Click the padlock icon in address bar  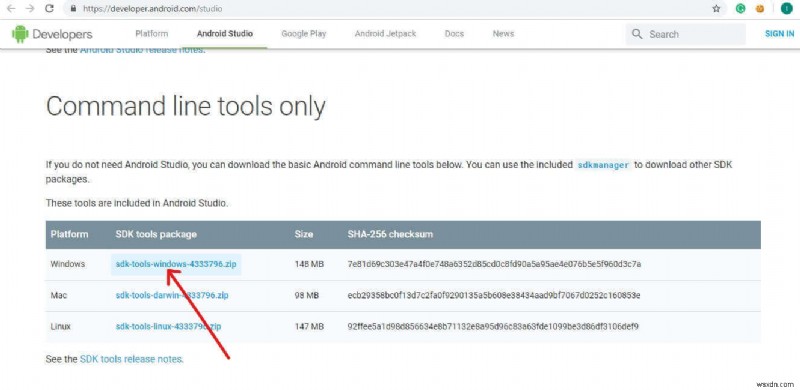click(73, 9)
